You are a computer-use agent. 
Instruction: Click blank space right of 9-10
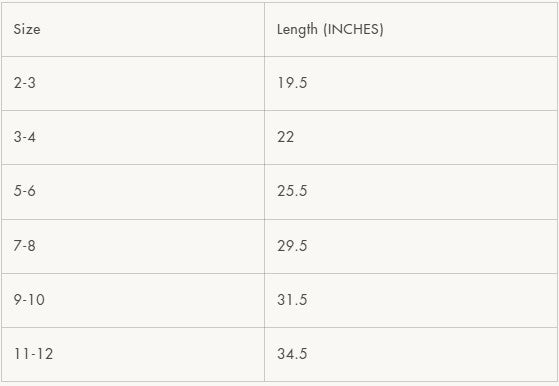153,300
